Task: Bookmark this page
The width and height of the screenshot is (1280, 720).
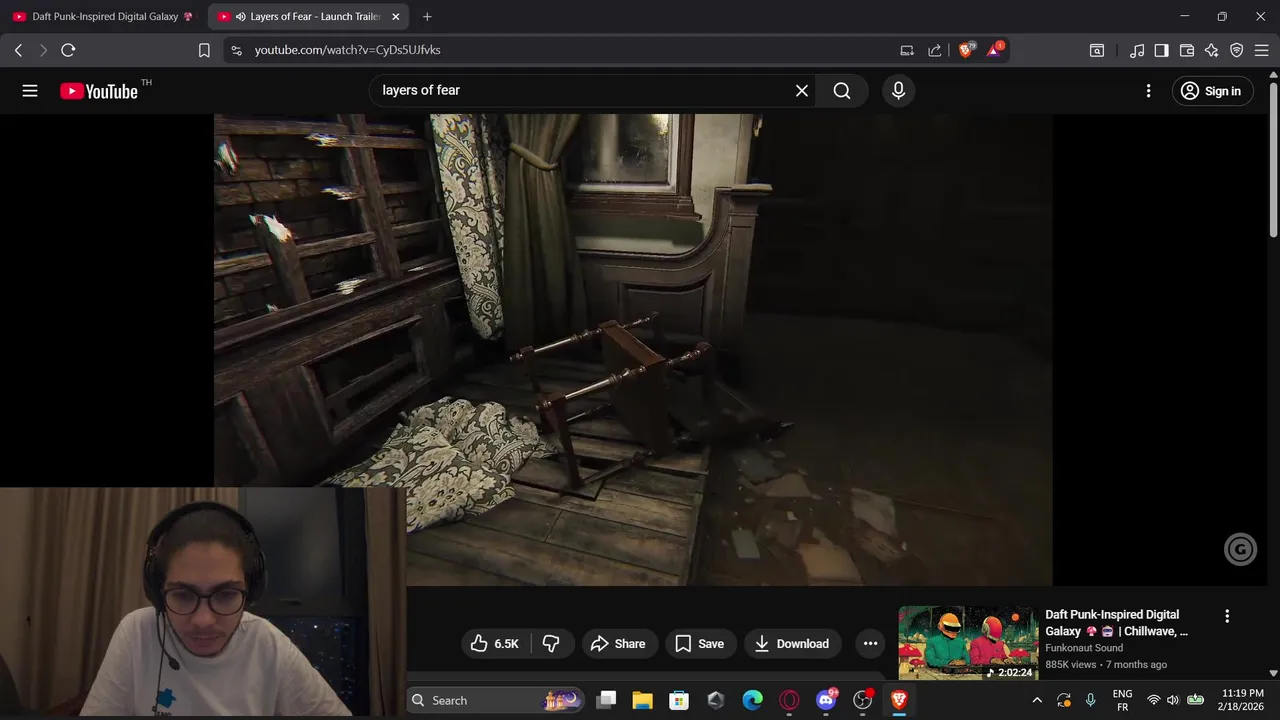Action: 204,50
